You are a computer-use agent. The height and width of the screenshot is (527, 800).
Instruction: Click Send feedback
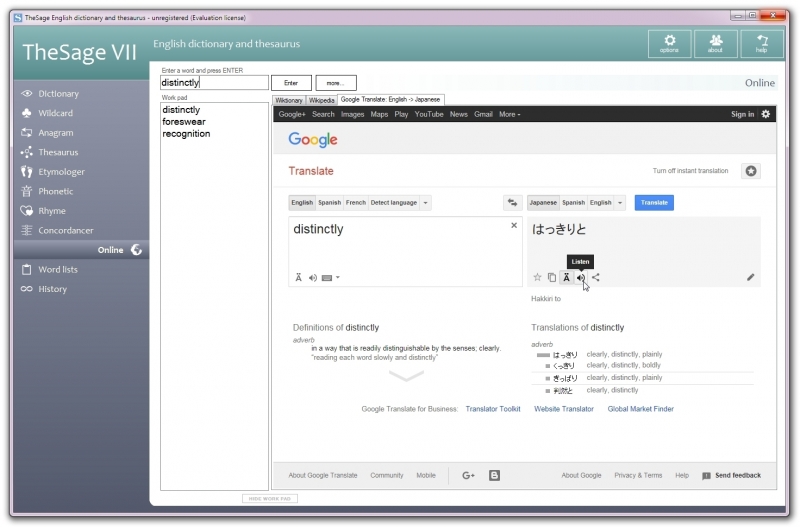pyautogui.click(x=732, y=475)
